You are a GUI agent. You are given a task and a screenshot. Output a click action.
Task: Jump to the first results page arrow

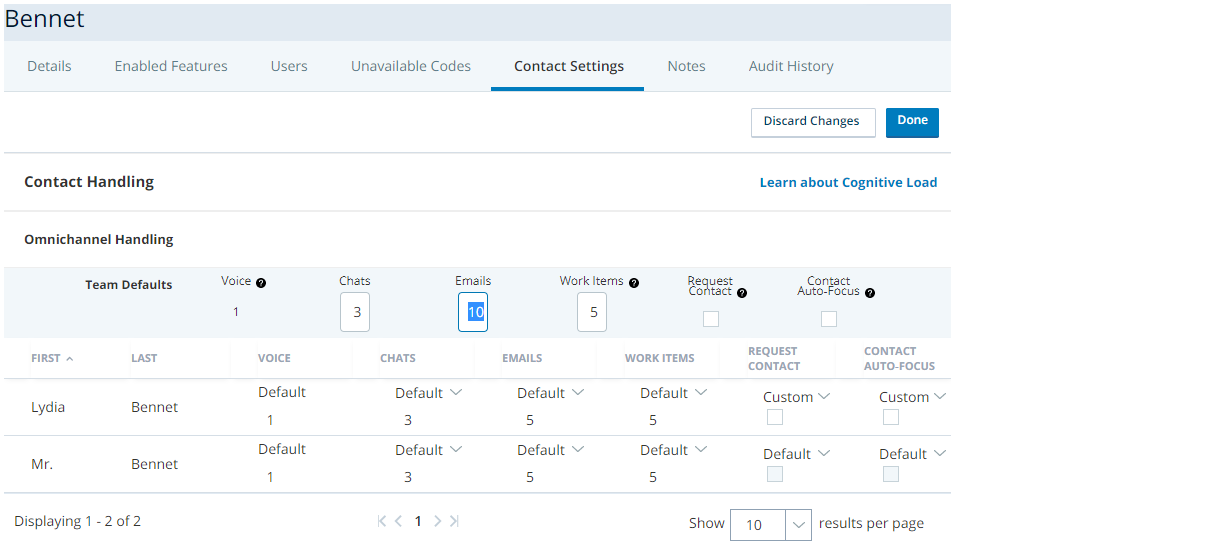(x=382, y=521)
